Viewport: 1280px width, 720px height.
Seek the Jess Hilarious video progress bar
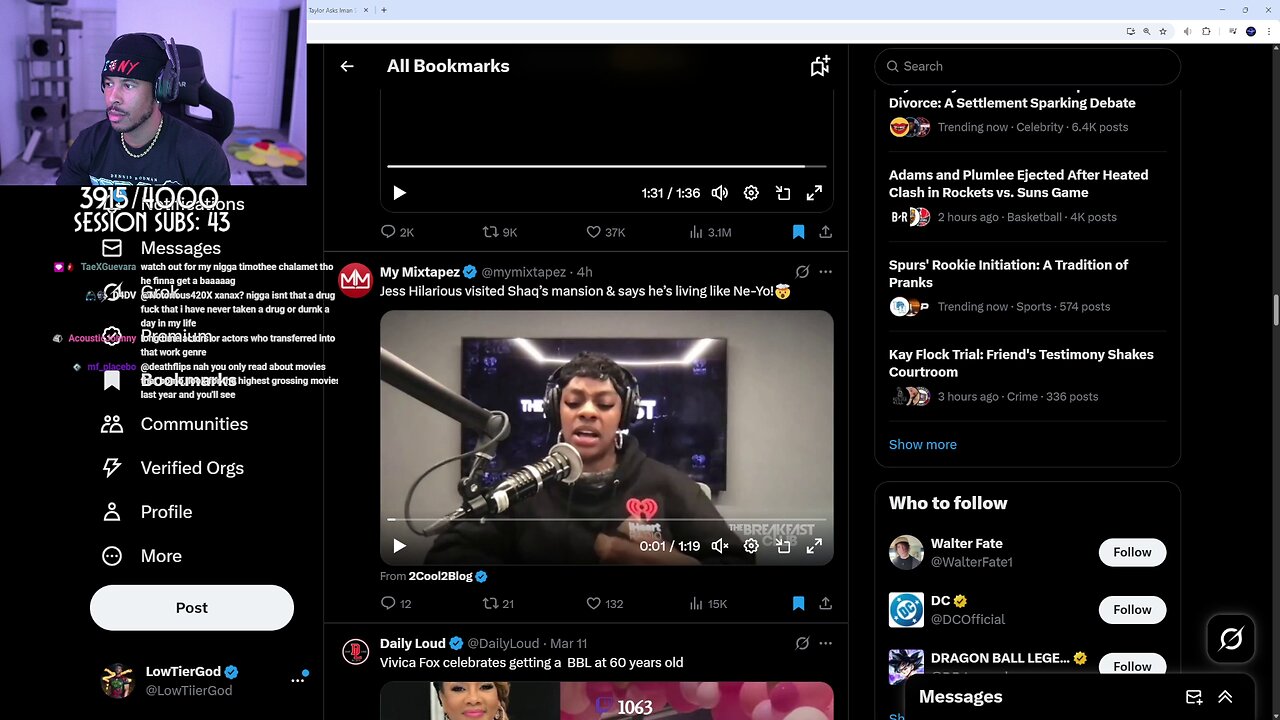pyautogui.click(x=606, y=520)
